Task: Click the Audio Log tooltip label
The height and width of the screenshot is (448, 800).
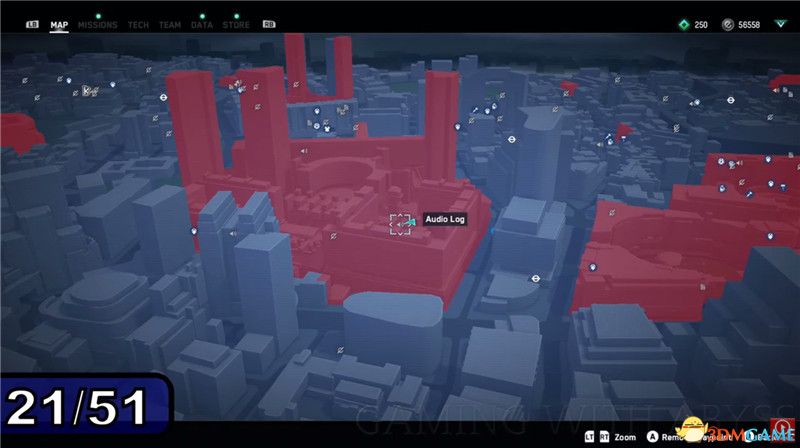Action: pos(445,219)
